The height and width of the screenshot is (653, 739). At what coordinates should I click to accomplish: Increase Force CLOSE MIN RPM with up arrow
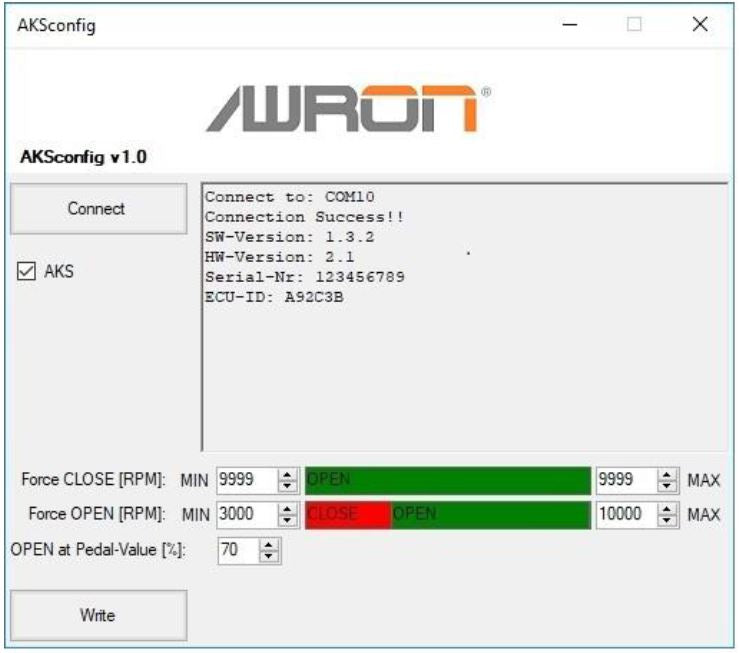click(287, 475)
